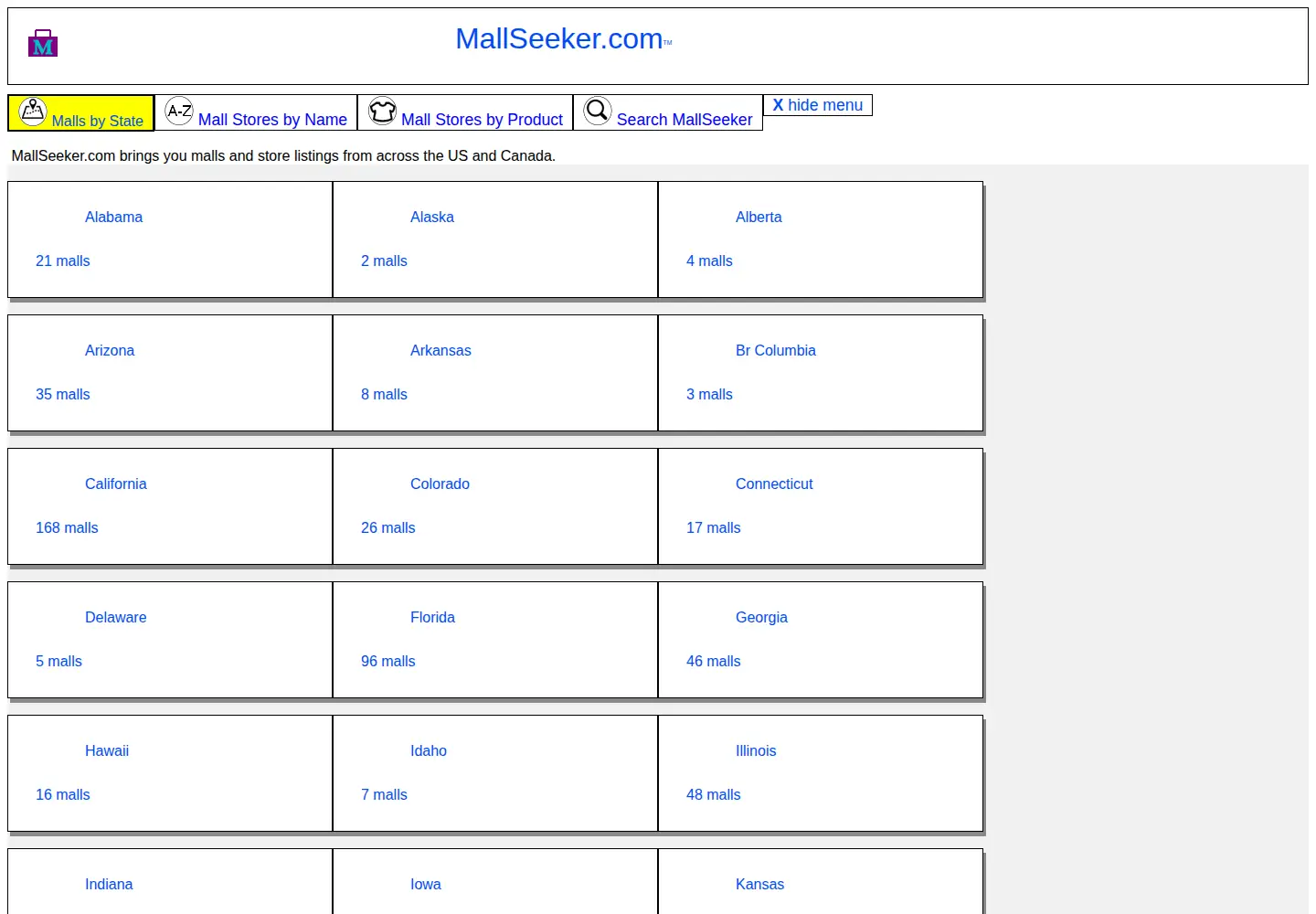
Task: Click the shirt icon for stores by product
Action: click(x=382, y=111)
